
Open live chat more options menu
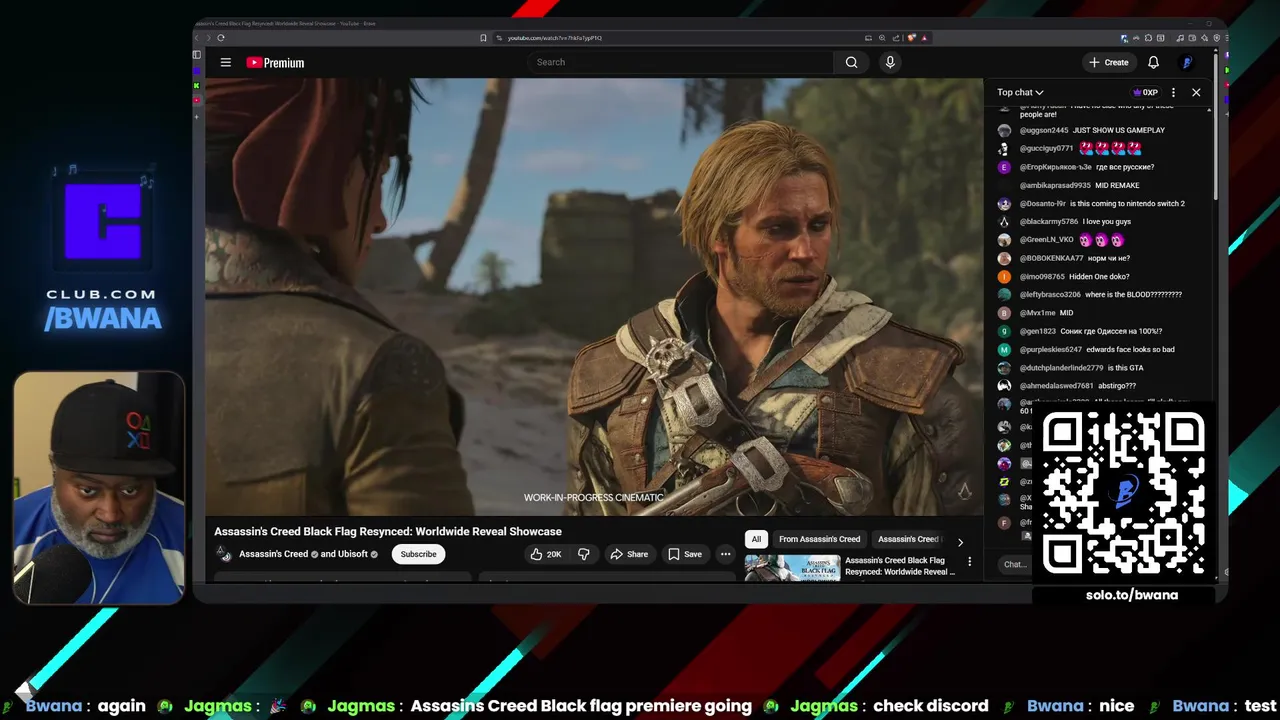point(1173,92)
